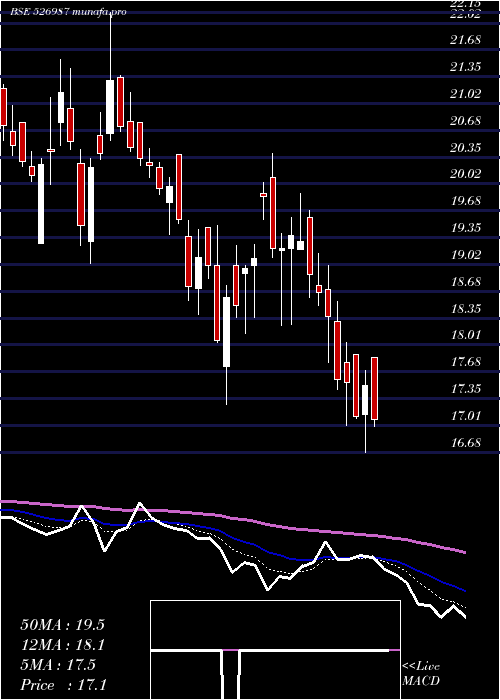The width and height of the screenshot is (500, 700).
Task: Click the 21.35 price axis label
Action: point(466,67)
